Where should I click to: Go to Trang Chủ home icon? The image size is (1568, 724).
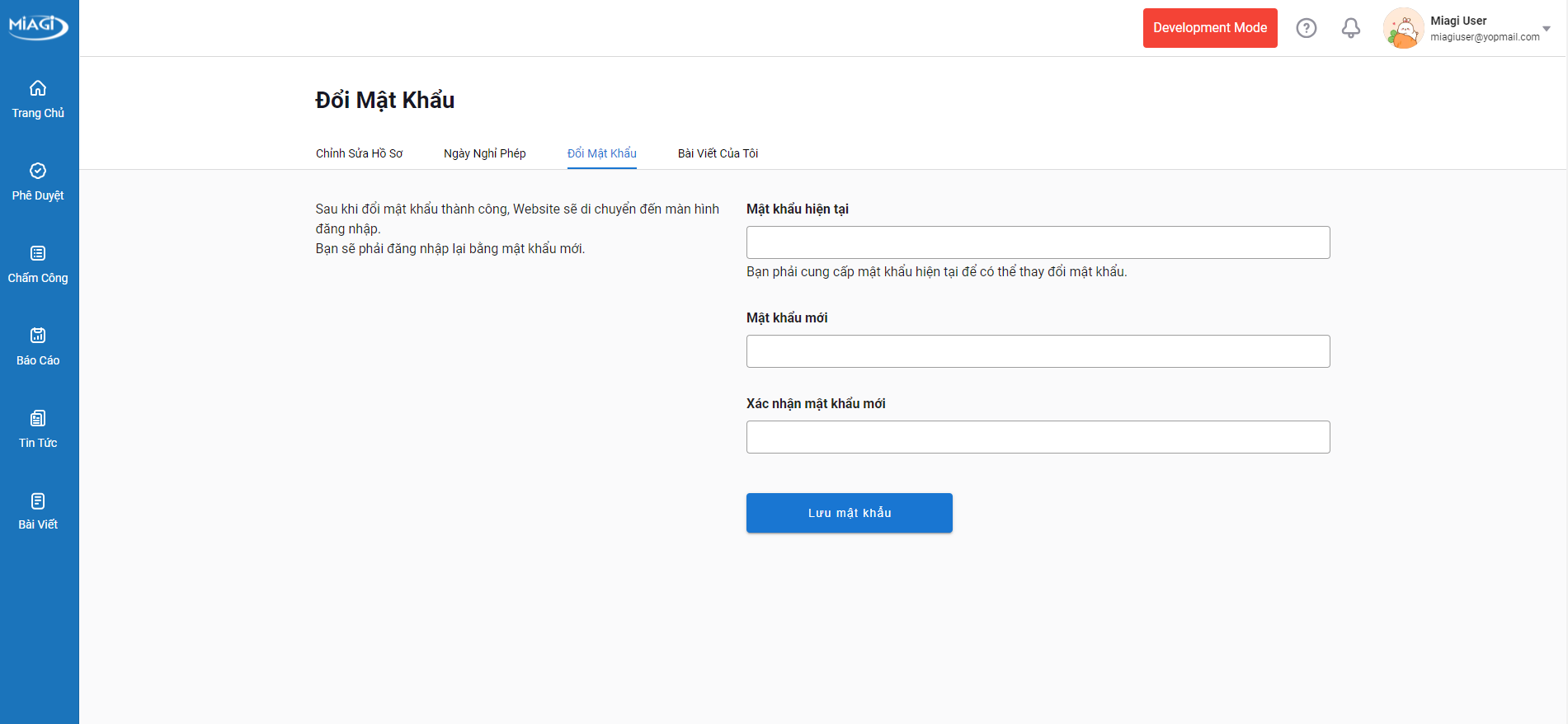pos(38,88)
